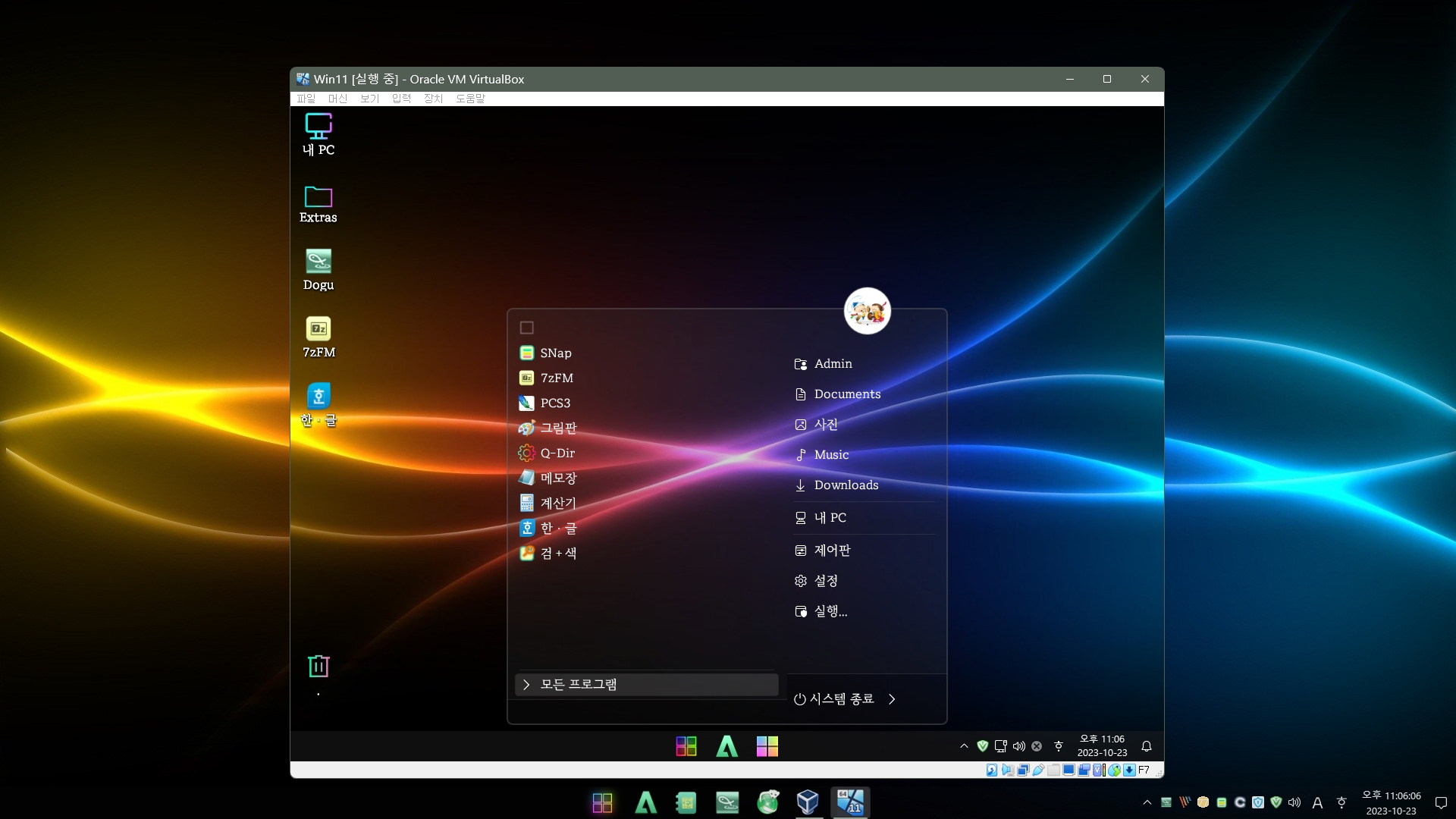Screen dimensions: 1456x819
Task: Open the 파일 menu in VirtualBox
Action: [x=306, y=99]
